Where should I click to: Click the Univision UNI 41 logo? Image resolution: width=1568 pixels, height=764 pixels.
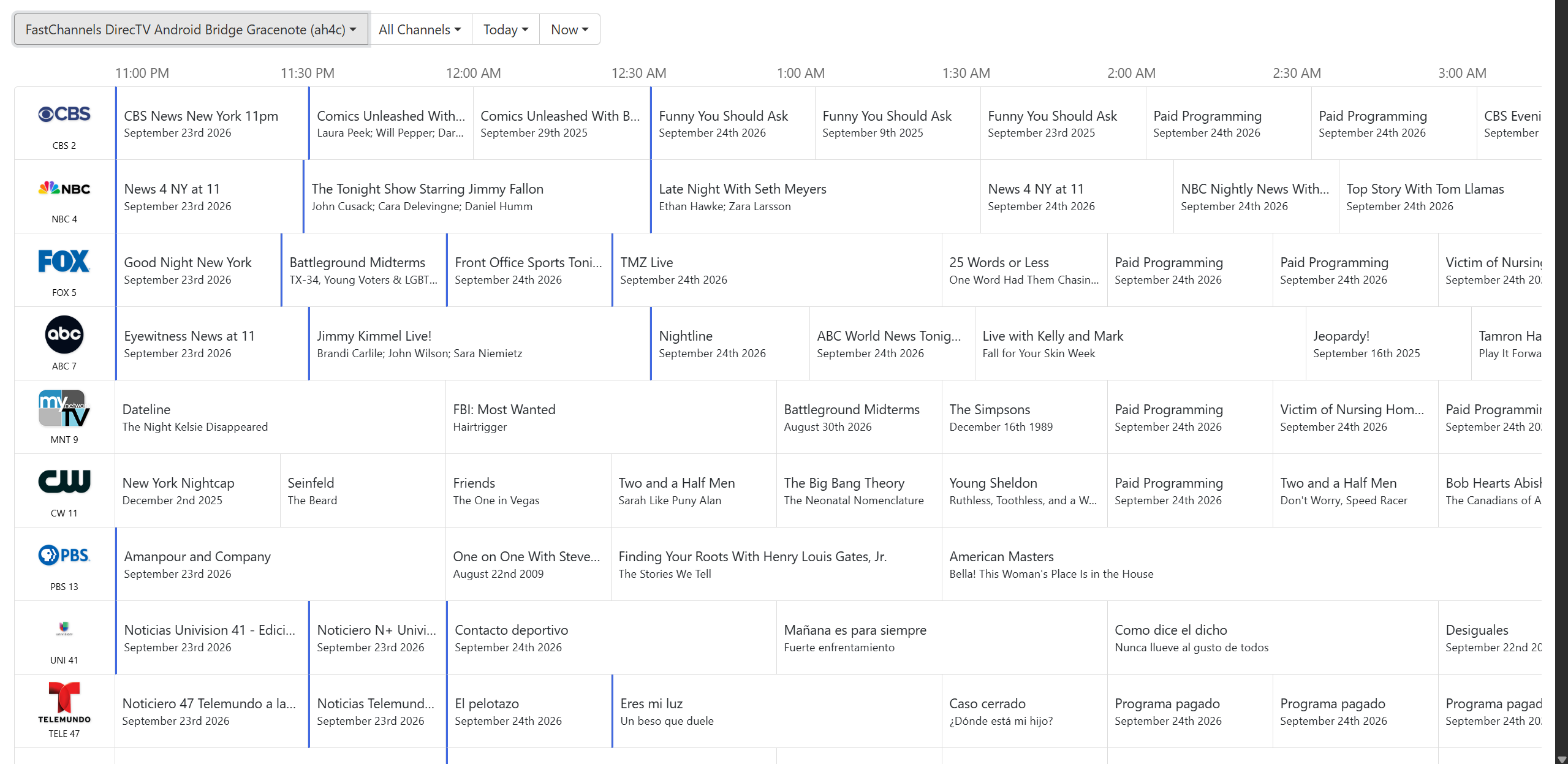pos(64,629)
